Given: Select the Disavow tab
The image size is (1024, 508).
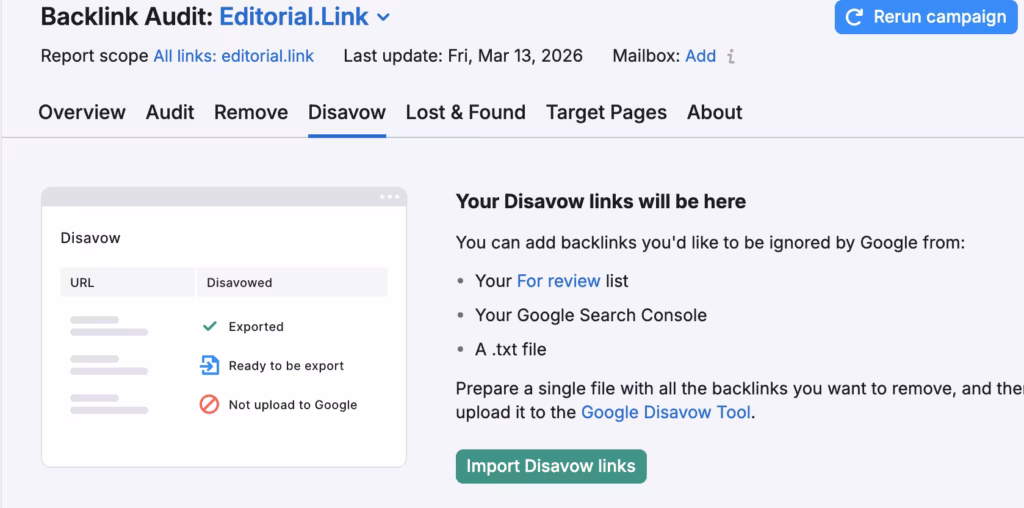Looking at the screenshot, I should (347, 112).
